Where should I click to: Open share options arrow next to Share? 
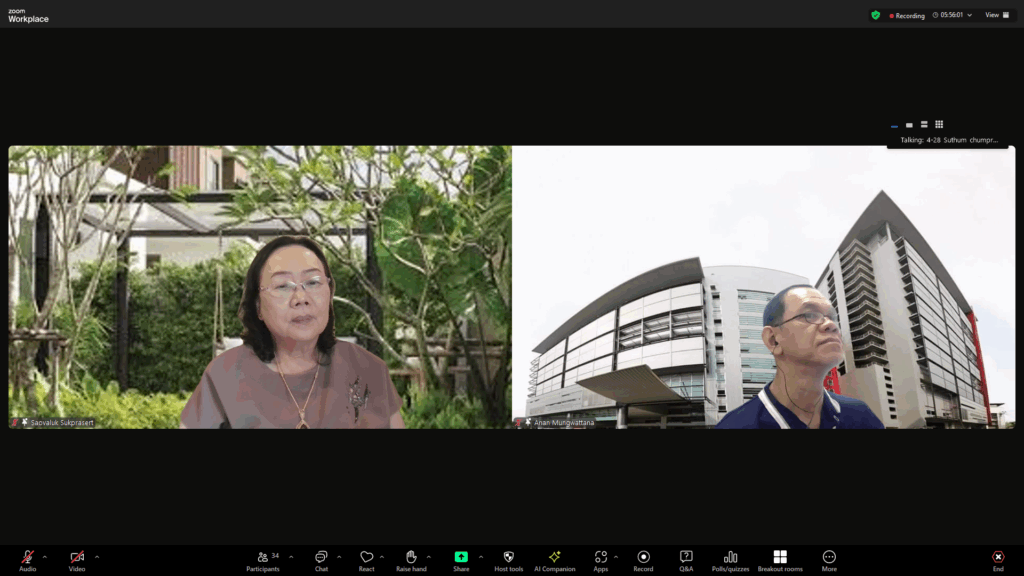point(481,557)
